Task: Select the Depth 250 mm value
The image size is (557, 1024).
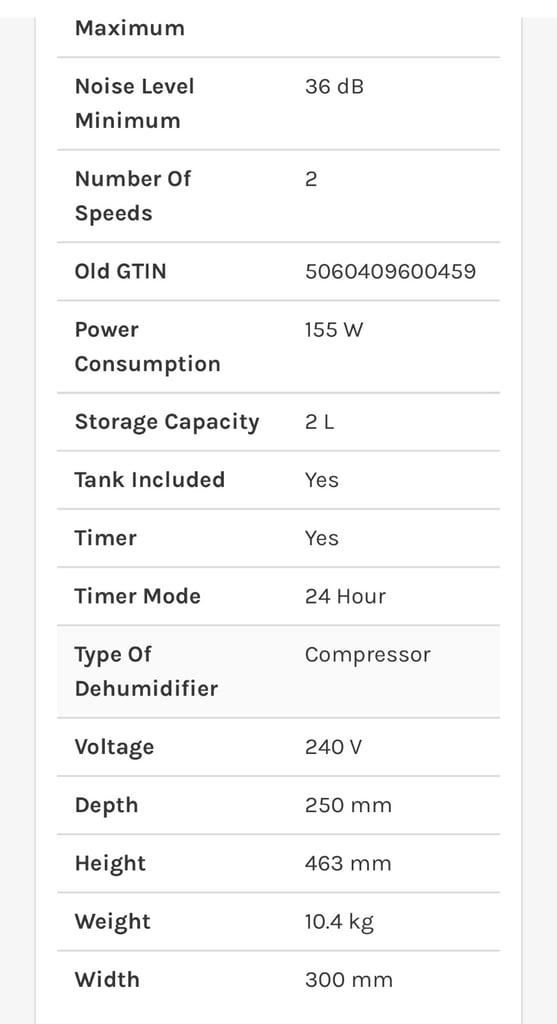Action: point(348,805)
